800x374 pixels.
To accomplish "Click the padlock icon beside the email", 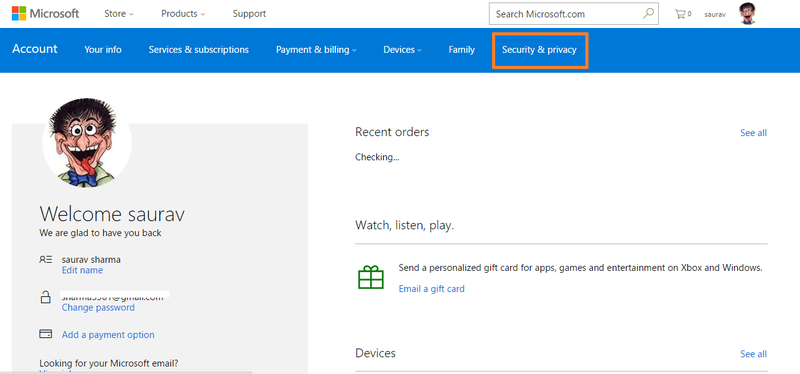I will click(x=46, y=296).
